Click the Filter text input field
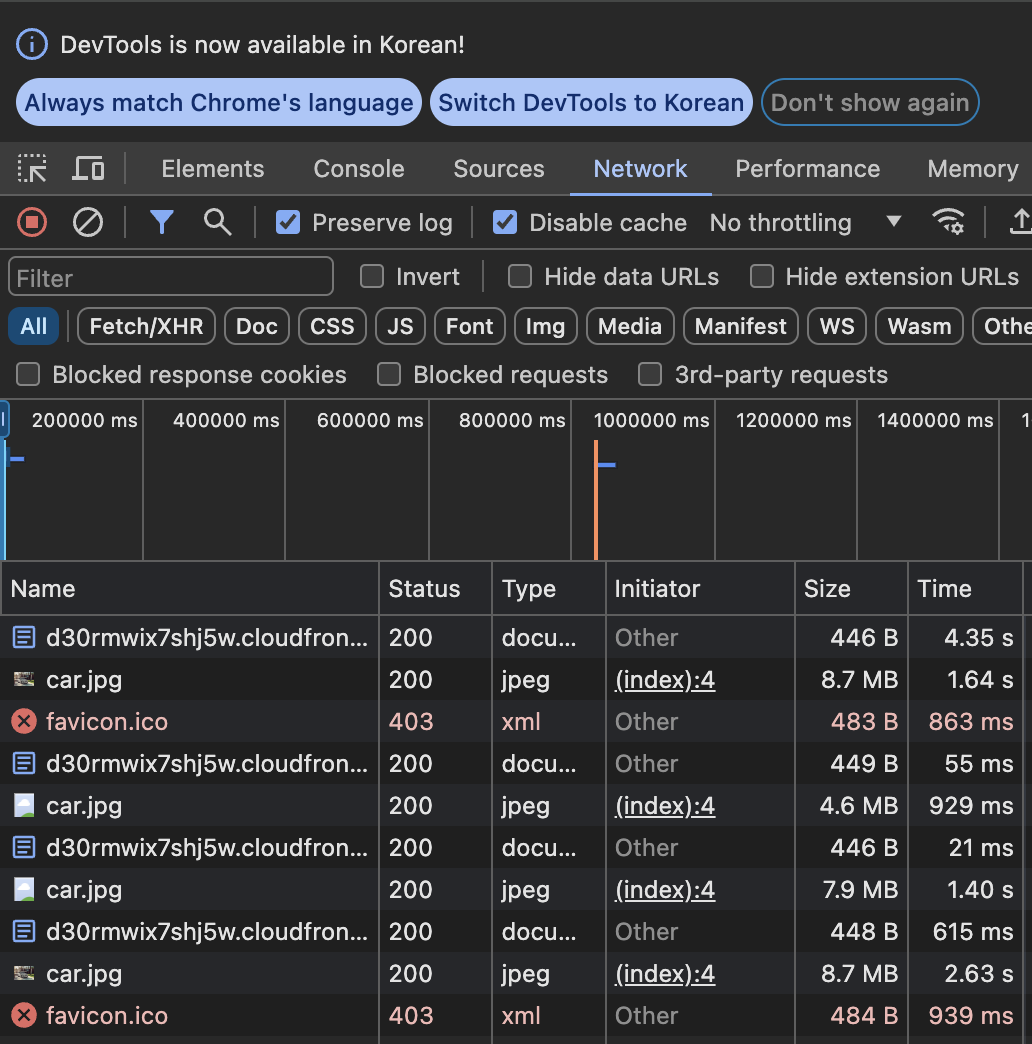Viewport: 1032px width, 1044px height. pos(171,277)
